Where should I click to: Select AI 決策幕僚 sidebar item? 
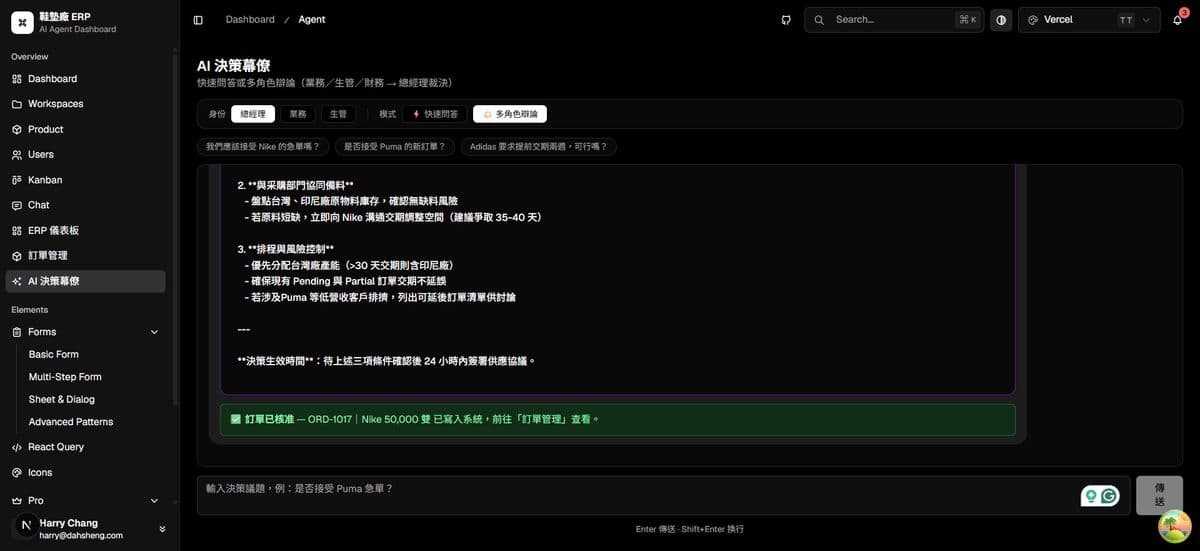pyautogui.click(x=86, y=282)
